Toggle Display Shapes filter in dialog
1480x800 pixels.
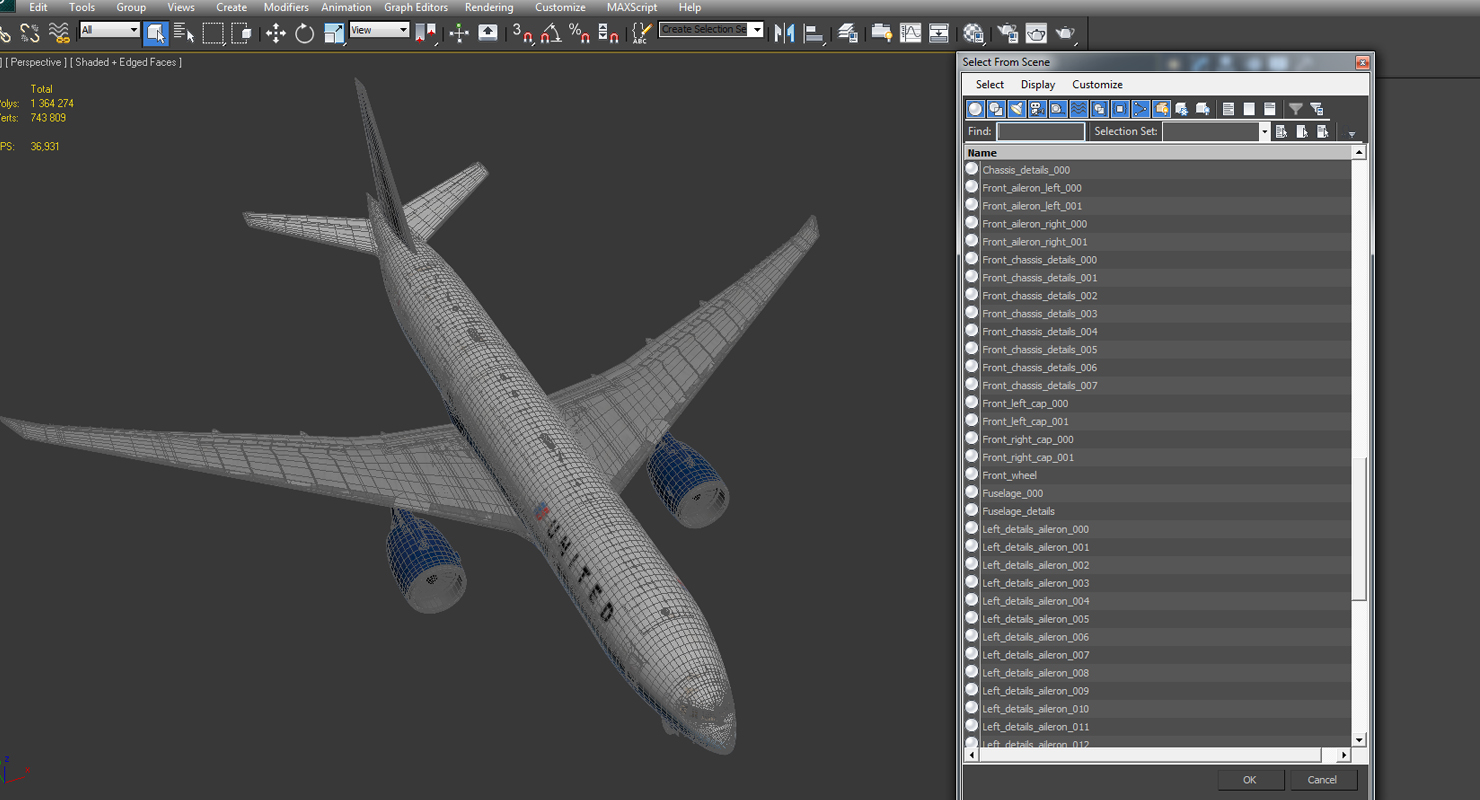[x=996, y=109]
